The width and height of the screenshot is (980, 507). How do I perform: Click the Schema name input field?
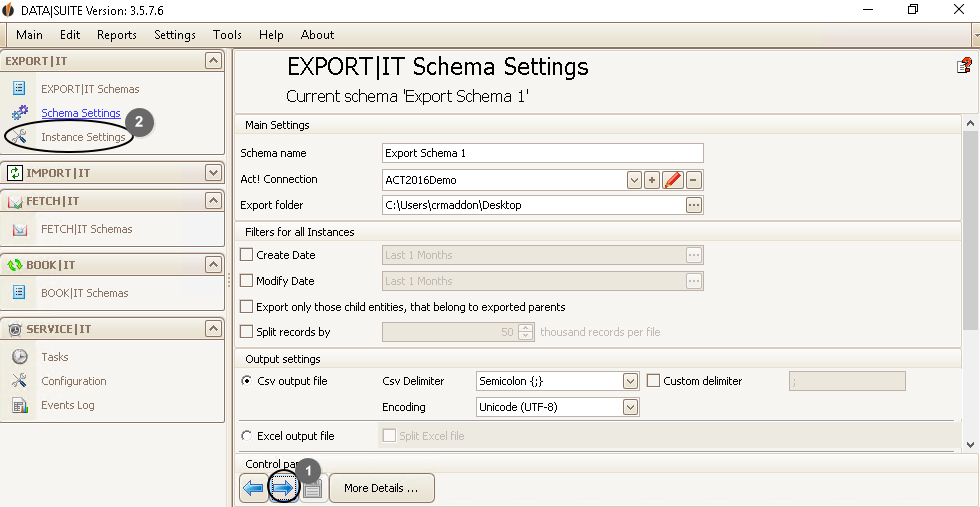point(542,153)
